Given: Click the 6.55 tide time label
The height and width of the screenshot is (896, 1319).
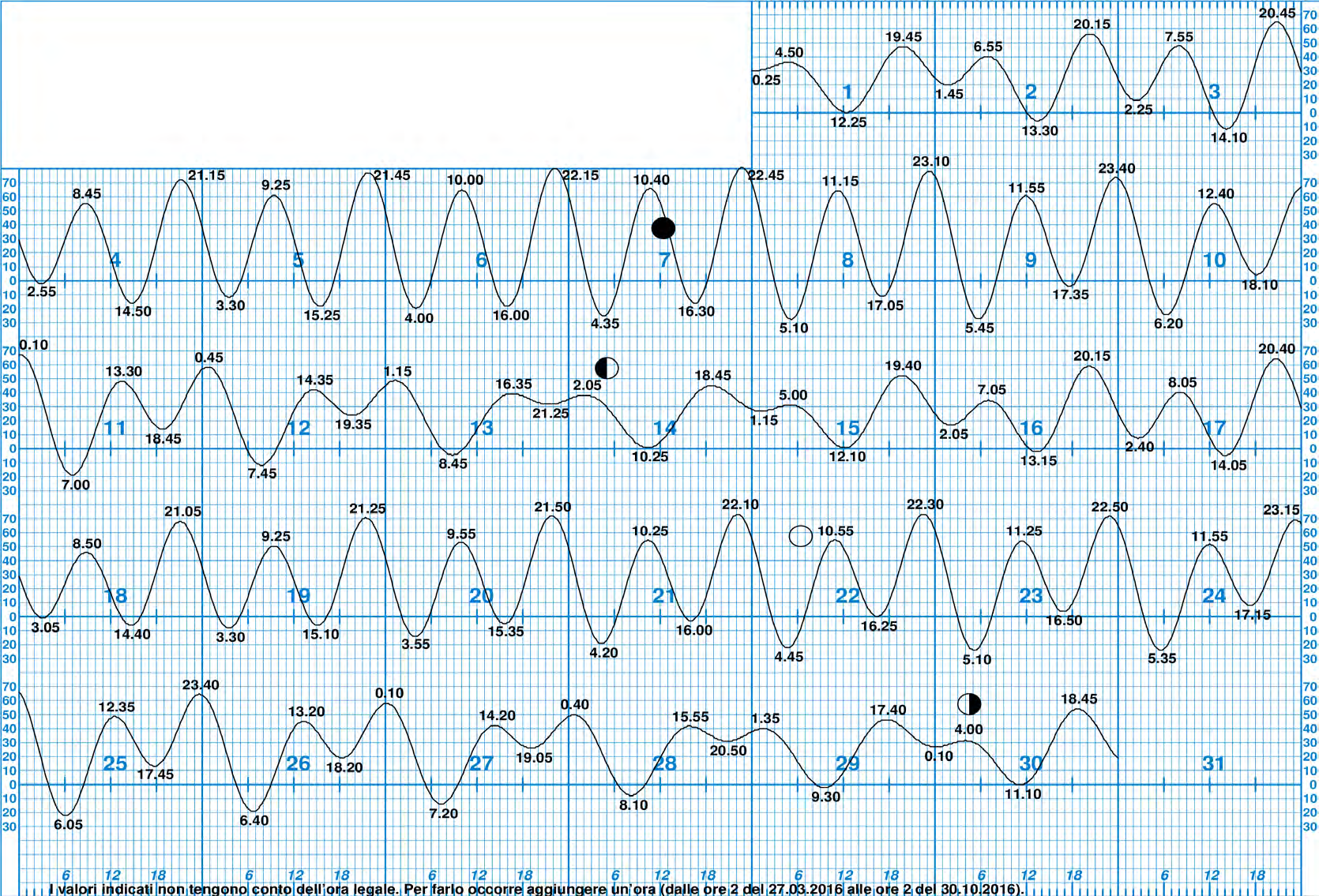Looking at the screenshot, I should click(x=988, y=47).
